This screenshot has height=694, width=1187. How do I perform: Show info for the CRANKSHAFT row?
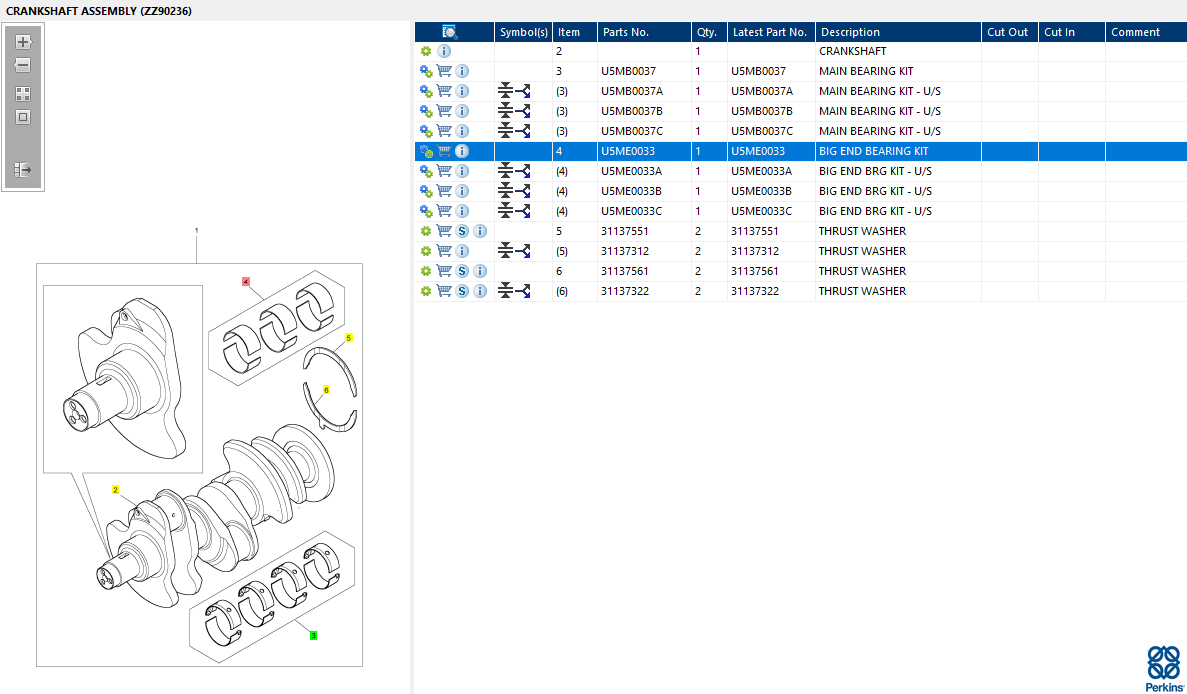444,51
